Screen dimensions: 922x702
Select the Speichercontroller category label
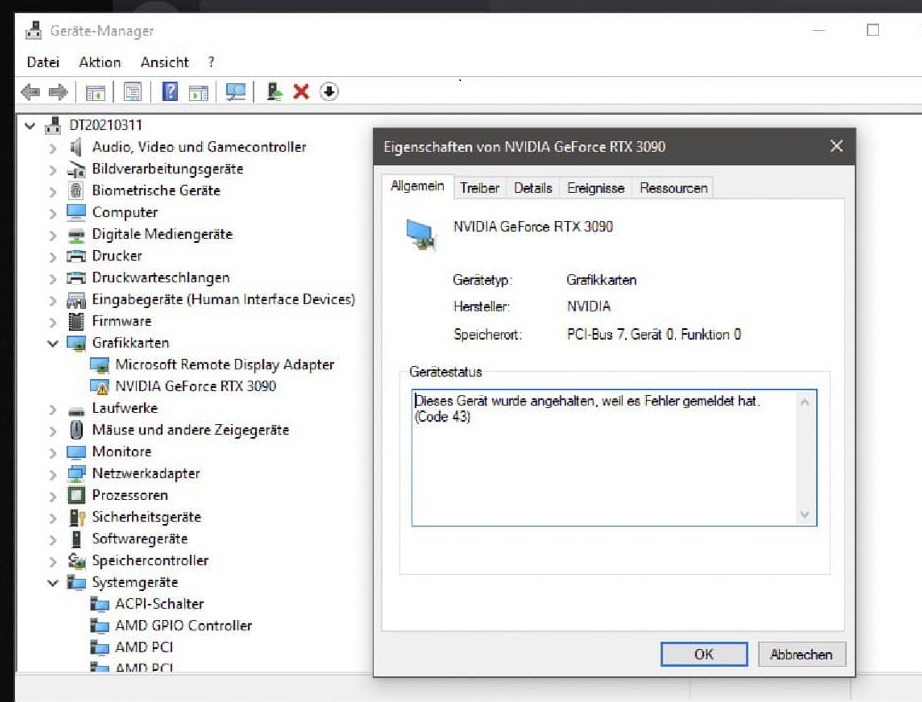click(x=150, y=560)
